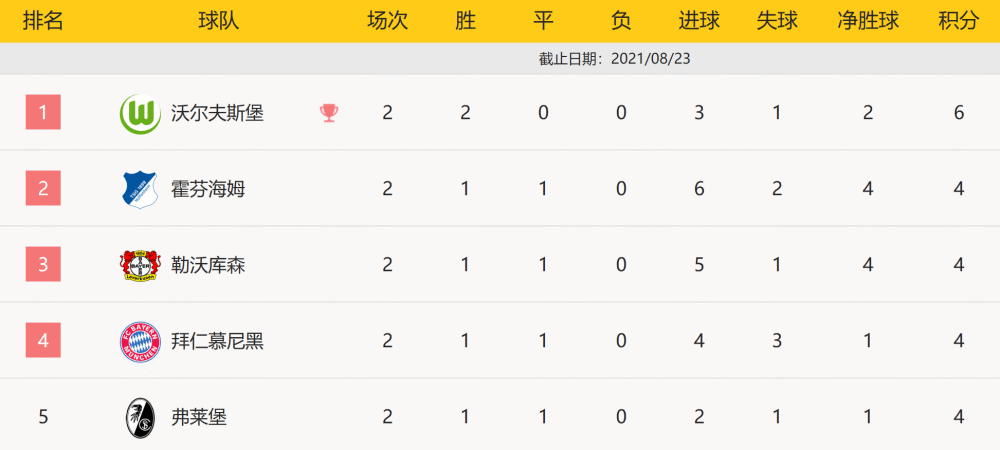Click the FC Bayern München logo

click(x=140, y=342)
